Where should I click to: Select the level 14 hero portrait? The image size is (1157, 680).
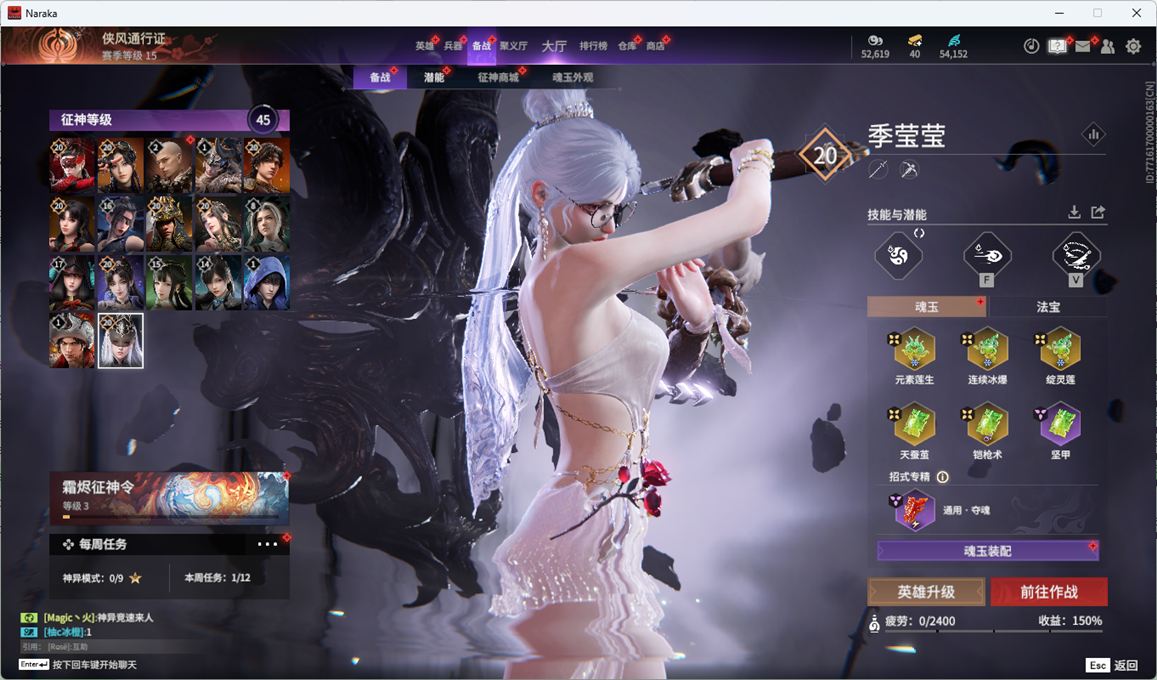(218, 282)
